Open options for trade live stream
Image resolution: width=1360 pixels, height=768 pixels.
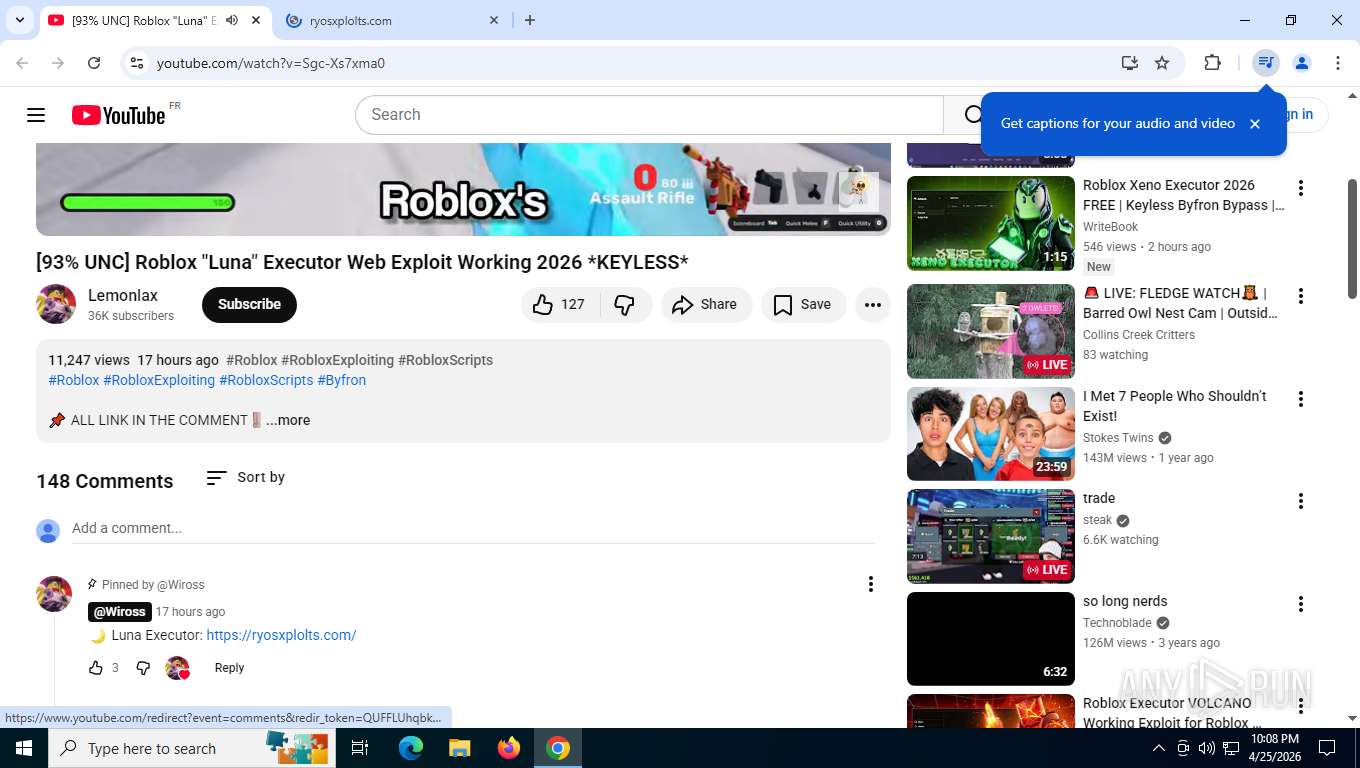1301,501
